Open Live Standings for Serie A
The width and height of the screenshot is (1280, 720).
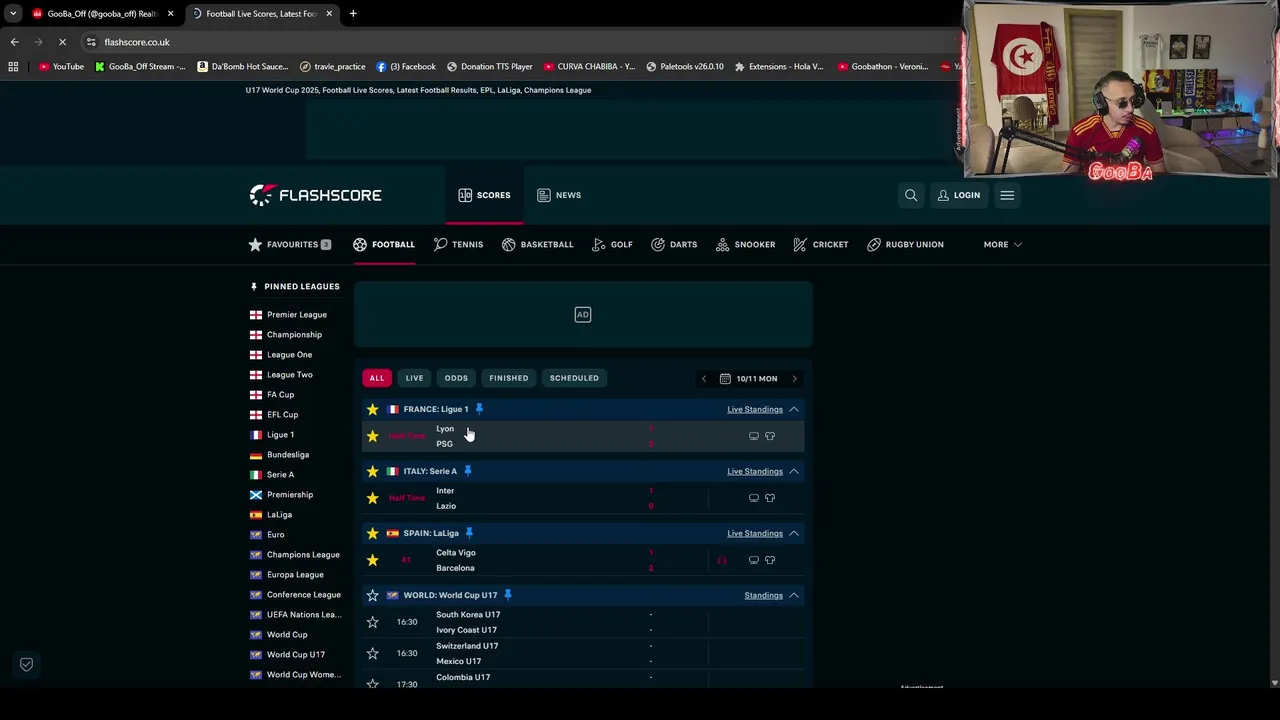click(x=755, y=471)
